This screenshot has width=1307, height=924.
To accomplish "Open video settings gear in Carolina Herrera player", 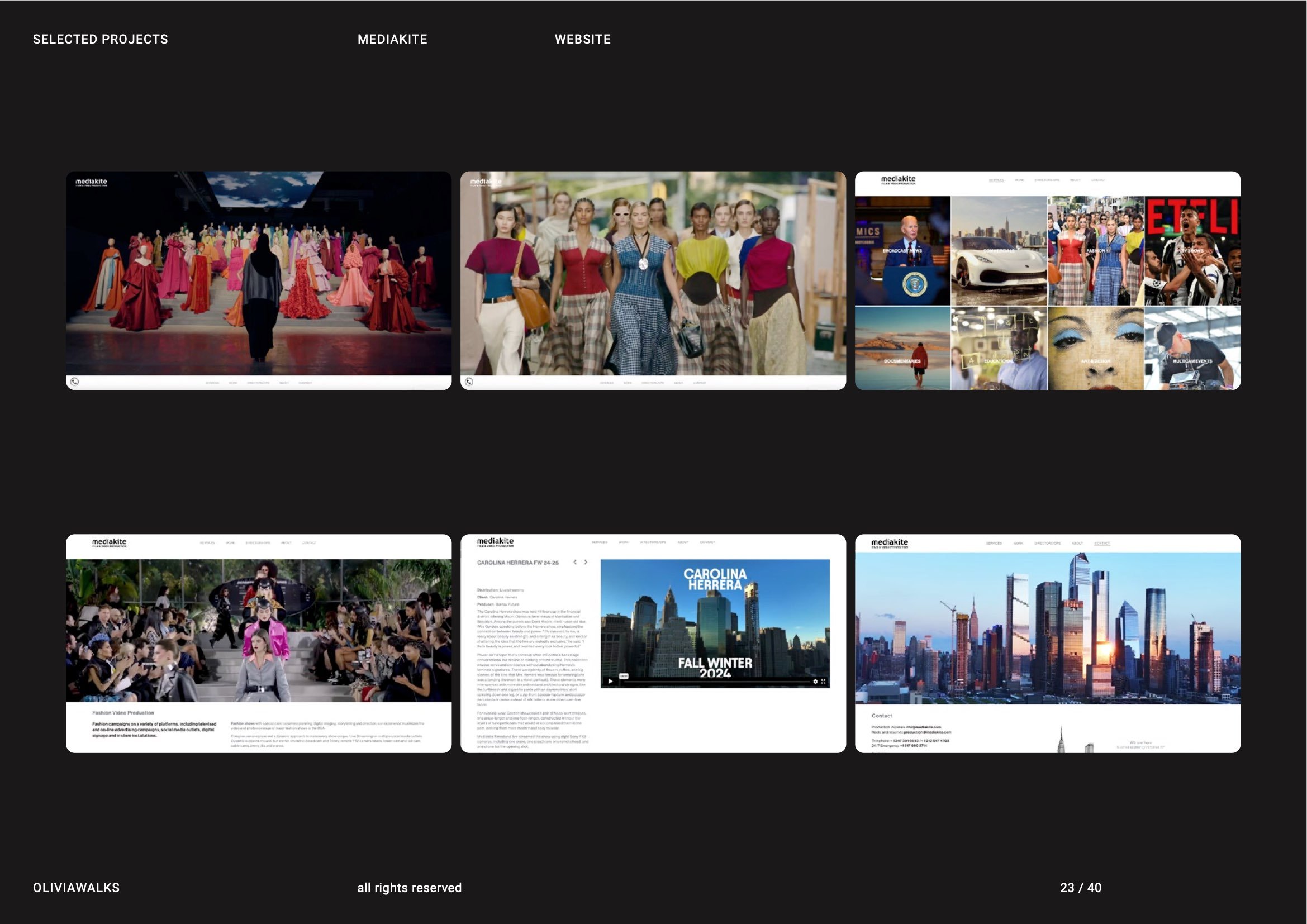I will click(815, 681).
